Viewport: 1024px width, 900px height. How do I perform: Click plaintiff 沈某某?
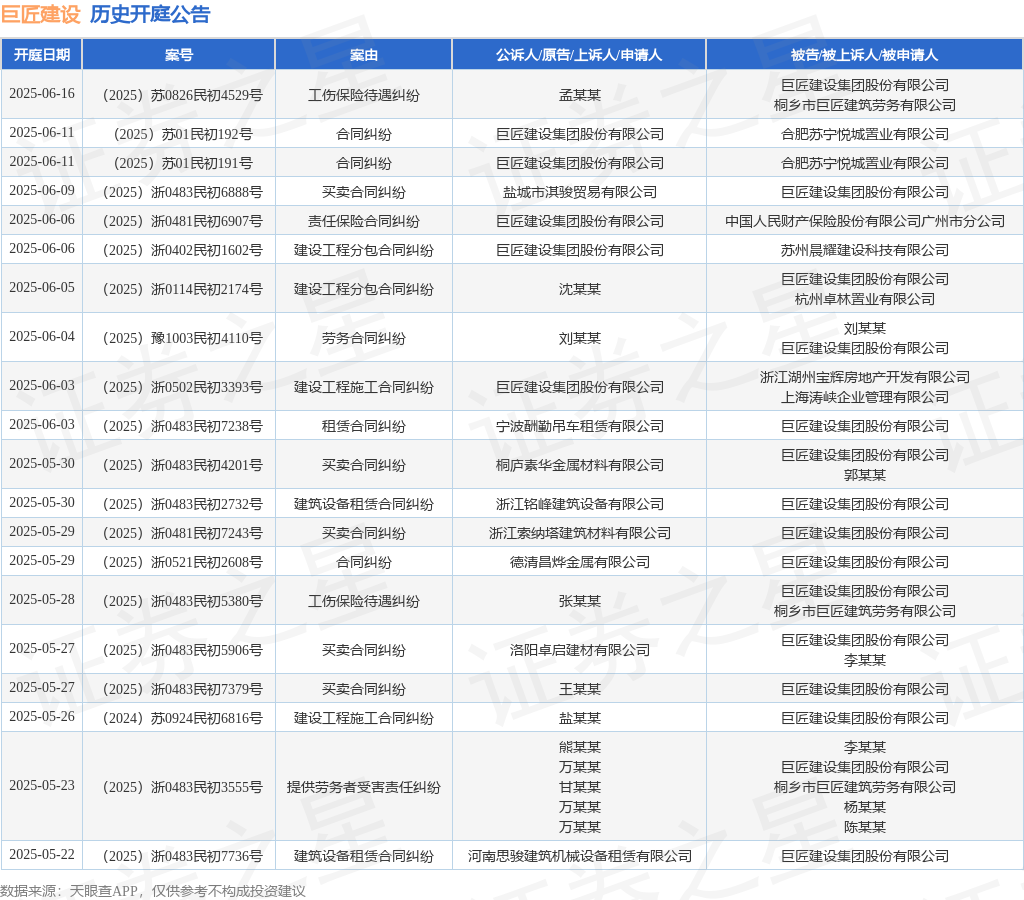[579, 289]
